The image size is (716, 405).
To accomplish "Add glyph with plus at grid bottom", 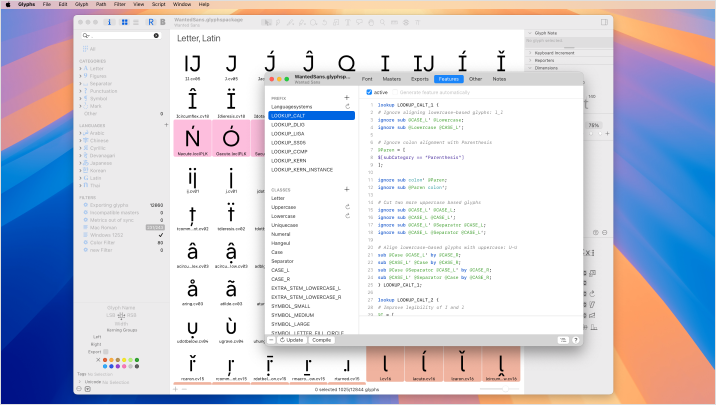I will tap(175, 389).
